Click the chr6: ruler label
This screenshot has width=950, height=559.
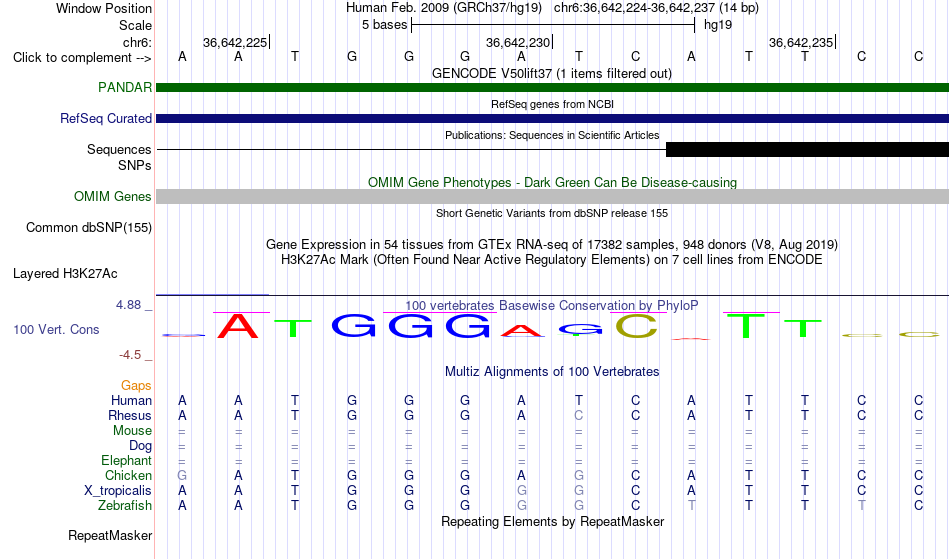pos(137,42)
